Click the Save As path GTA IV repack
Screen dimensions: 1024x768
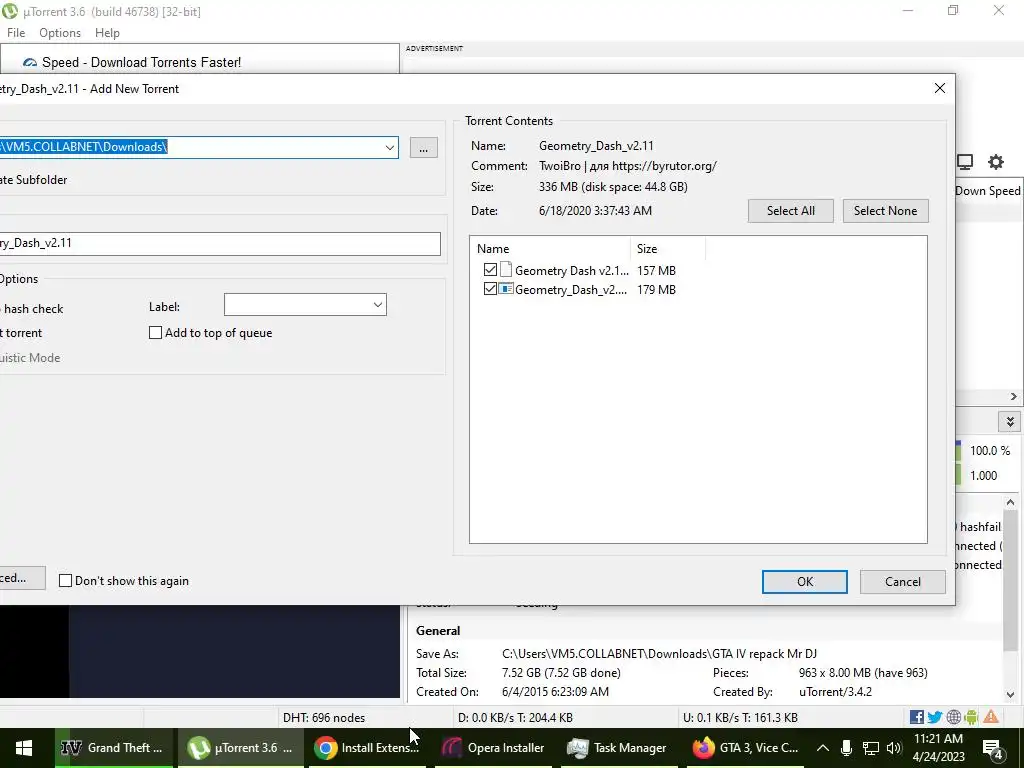pyautogui.click(x=660, y=654)
